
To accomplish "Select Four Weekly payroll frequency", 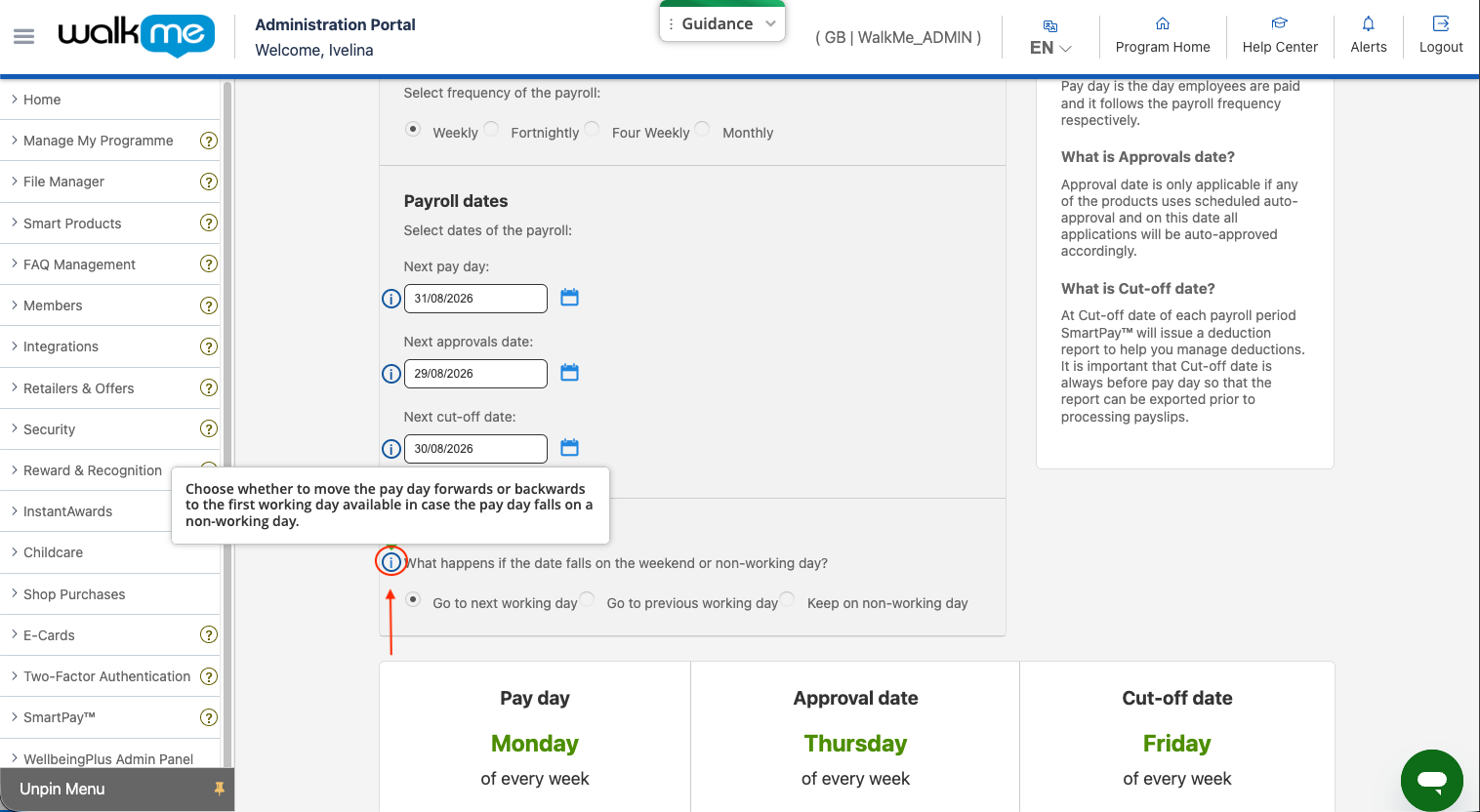I will [592, 129].
